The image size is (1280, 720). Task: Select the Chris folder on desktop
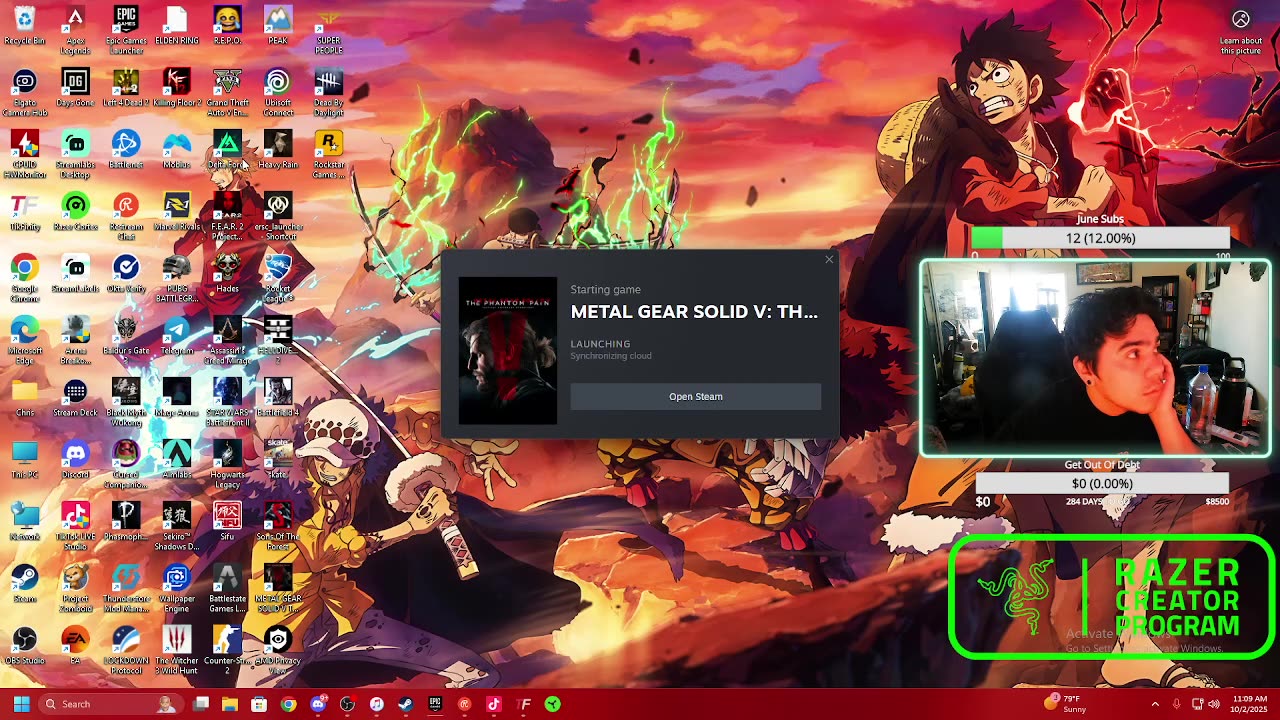(x=25, y=399)
